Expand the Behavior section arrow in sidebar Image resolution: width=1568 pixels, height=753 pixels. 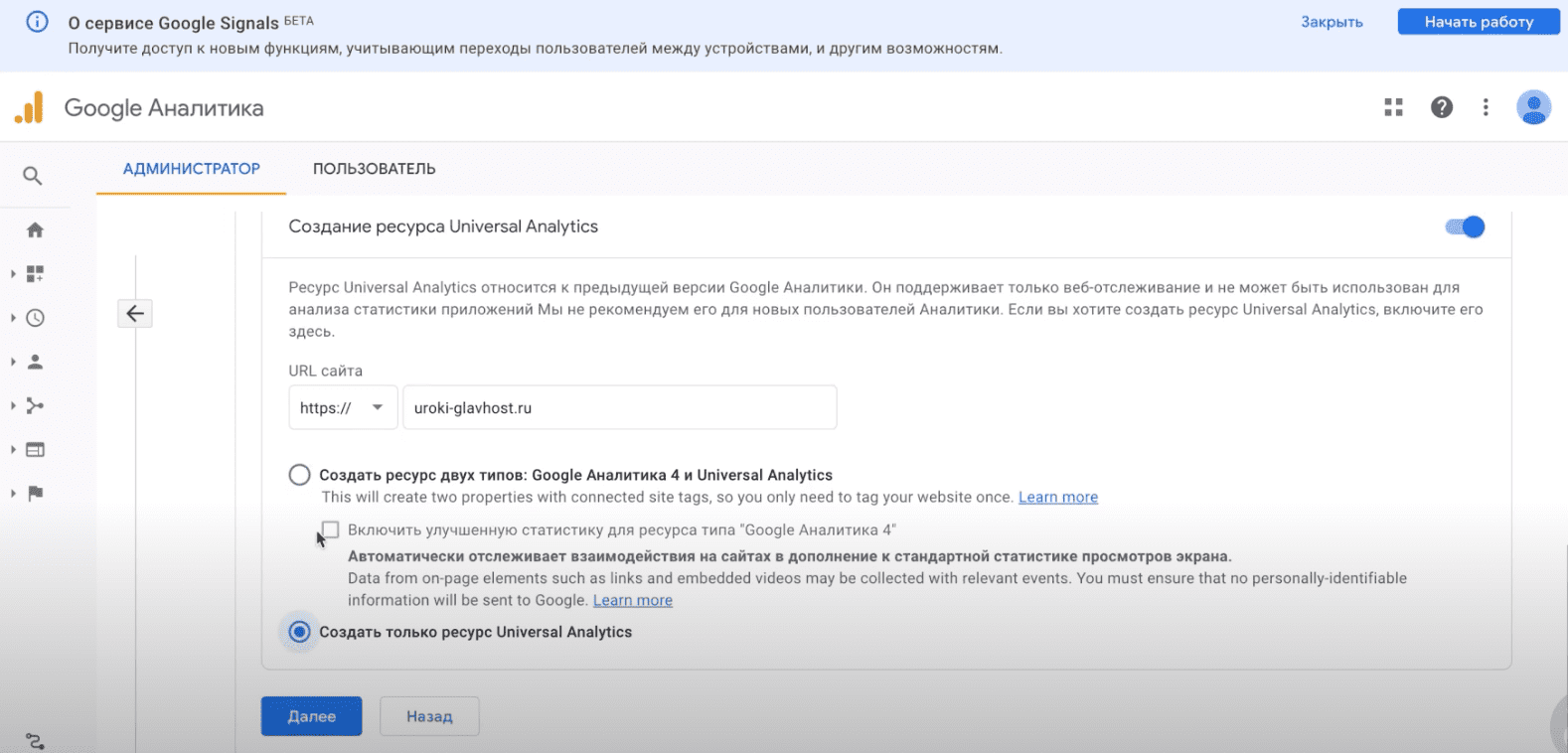[13, 450]
